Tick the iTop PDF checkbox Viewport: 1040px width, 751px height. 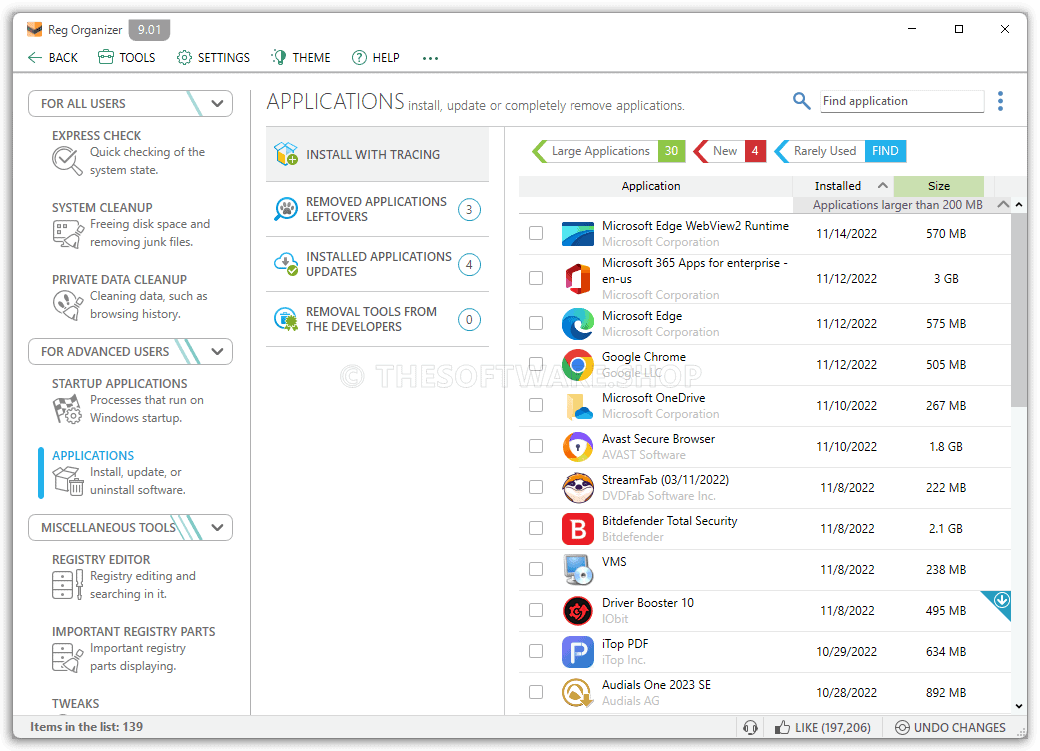536,651
